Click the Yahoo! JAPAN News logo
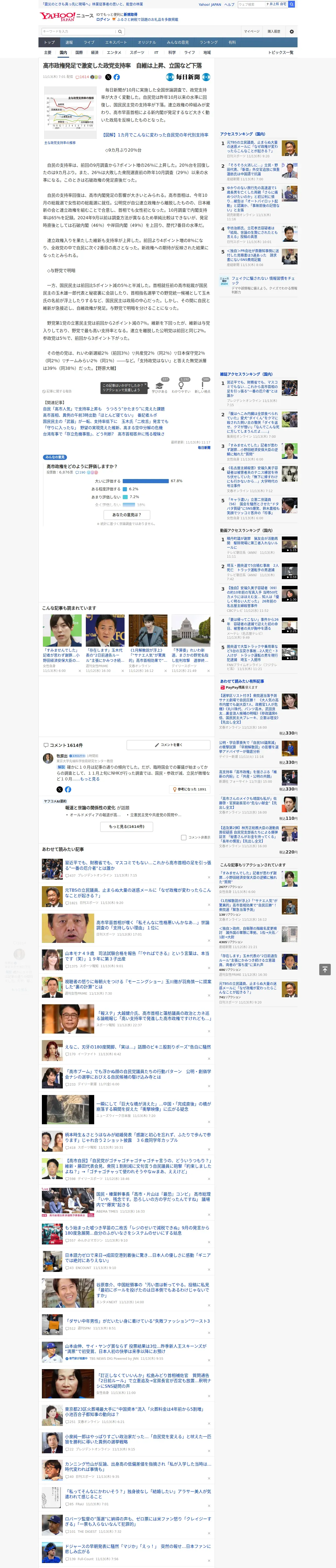Image resolution: width=336 pixels, height=1568 pixels. [66, 16]
